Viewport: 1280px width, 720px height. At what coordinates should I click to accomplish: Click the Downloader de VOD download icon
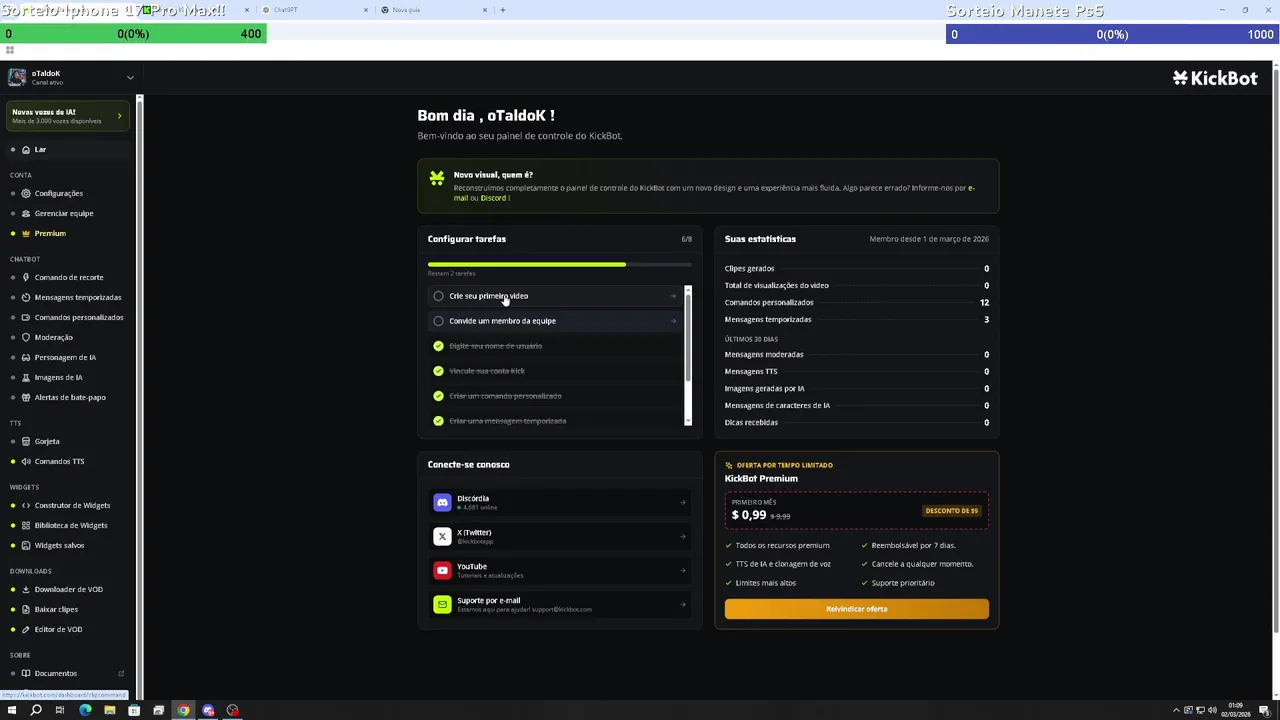click(26, 589)
